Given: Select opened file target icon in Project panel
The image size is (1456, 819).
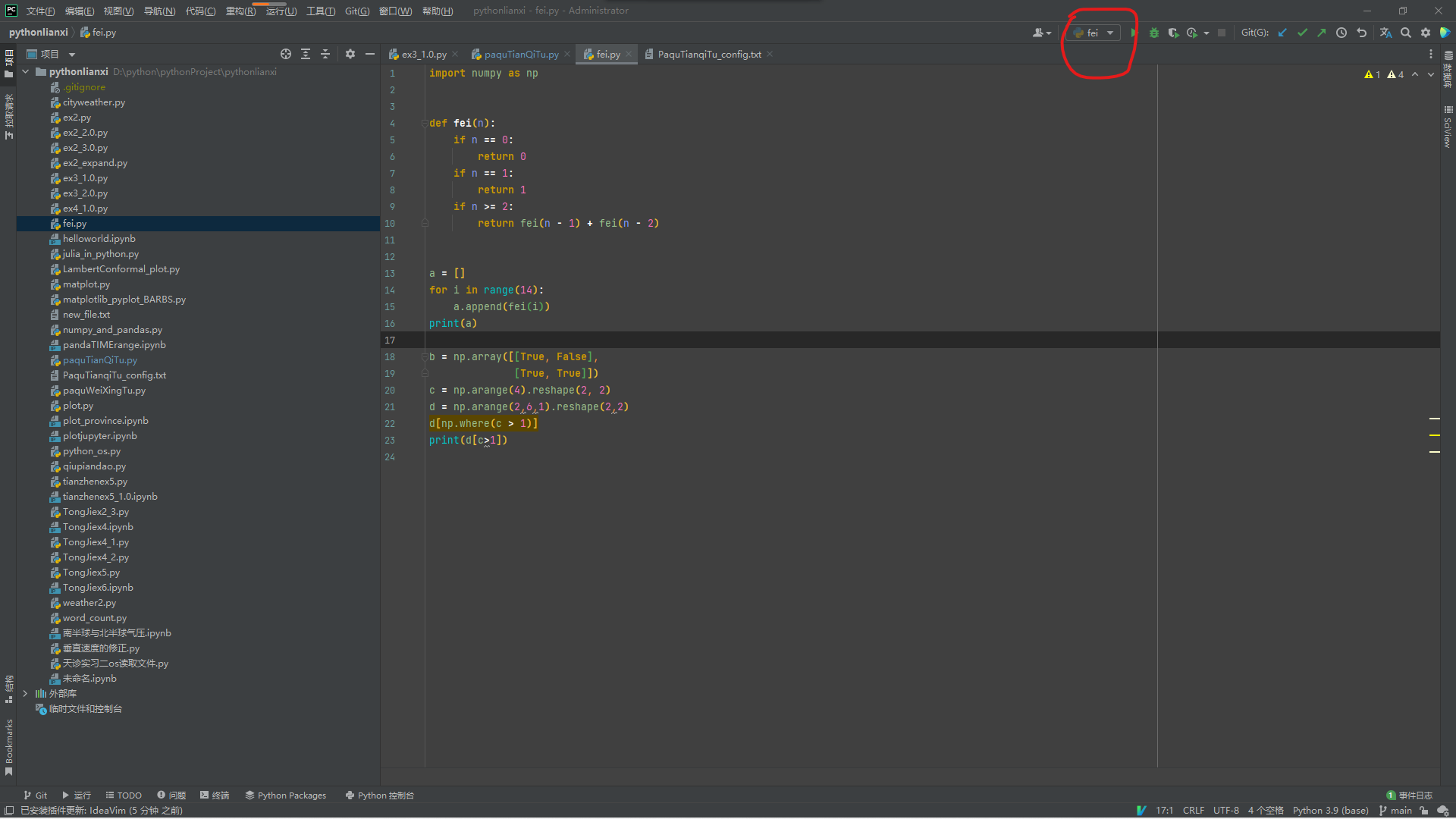Looking at the screenshot, I should click(x=286, y=54).
